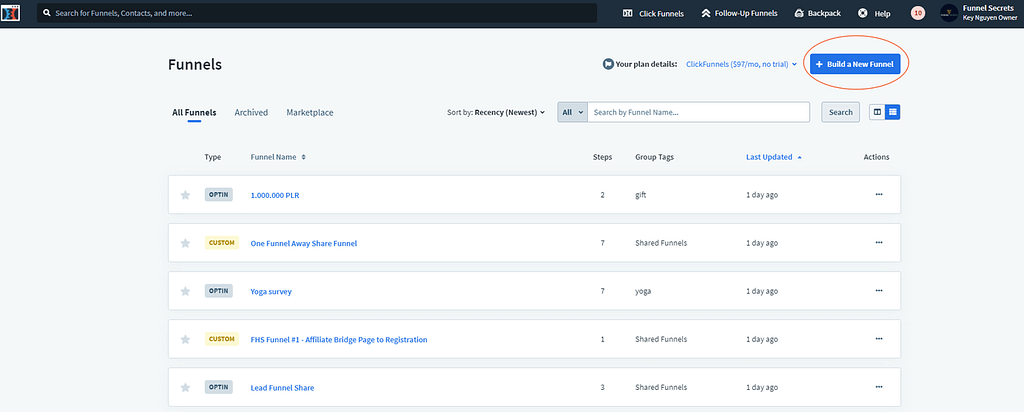Open the Backpack menu
Image resolution: width=1024 pixels, height=412 pixels.
click(818, 13)
